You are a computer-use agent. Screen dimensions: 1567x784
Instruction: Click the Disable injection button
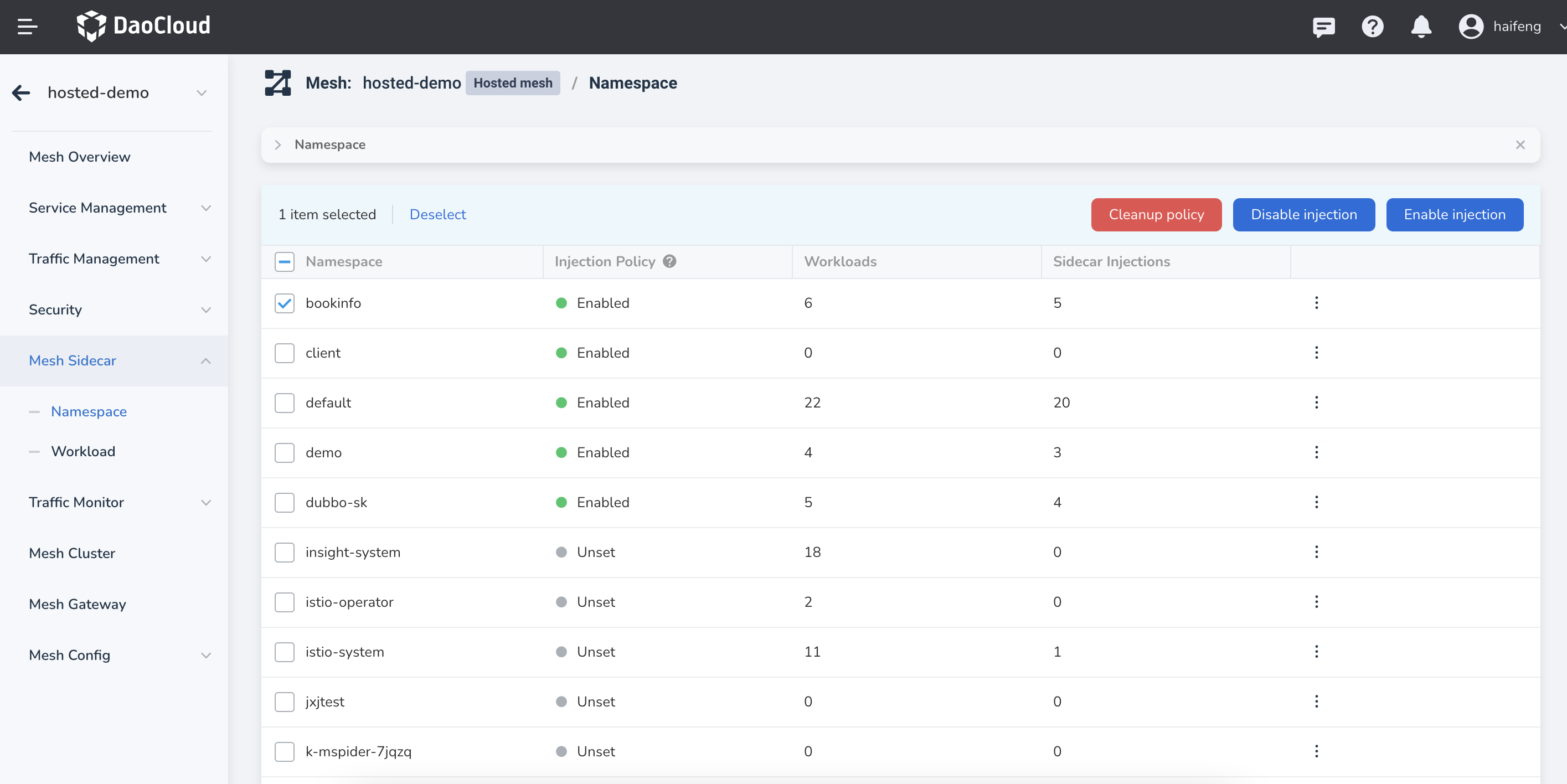coord(1303,215)
